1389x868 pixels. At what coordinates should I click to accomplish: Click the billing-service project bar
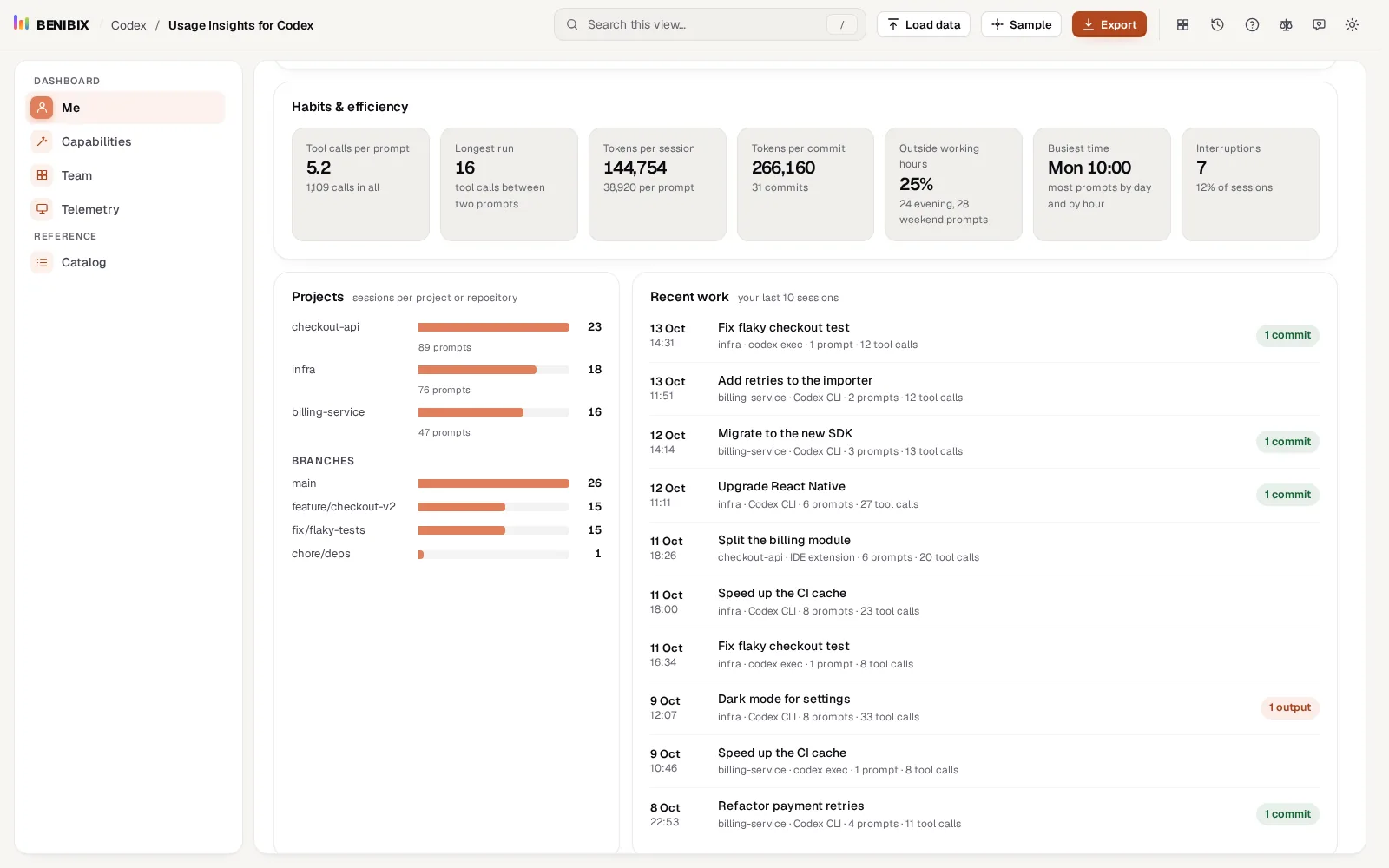[494, 412]
